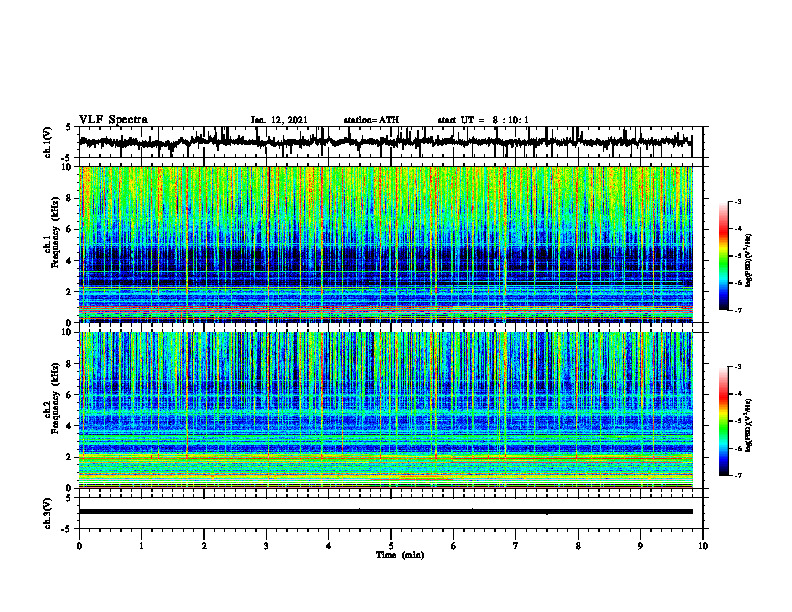Click the ch.2 color scale log(PSD) unit label
This screenshot has width=792, height=612.
coord(749,425)
